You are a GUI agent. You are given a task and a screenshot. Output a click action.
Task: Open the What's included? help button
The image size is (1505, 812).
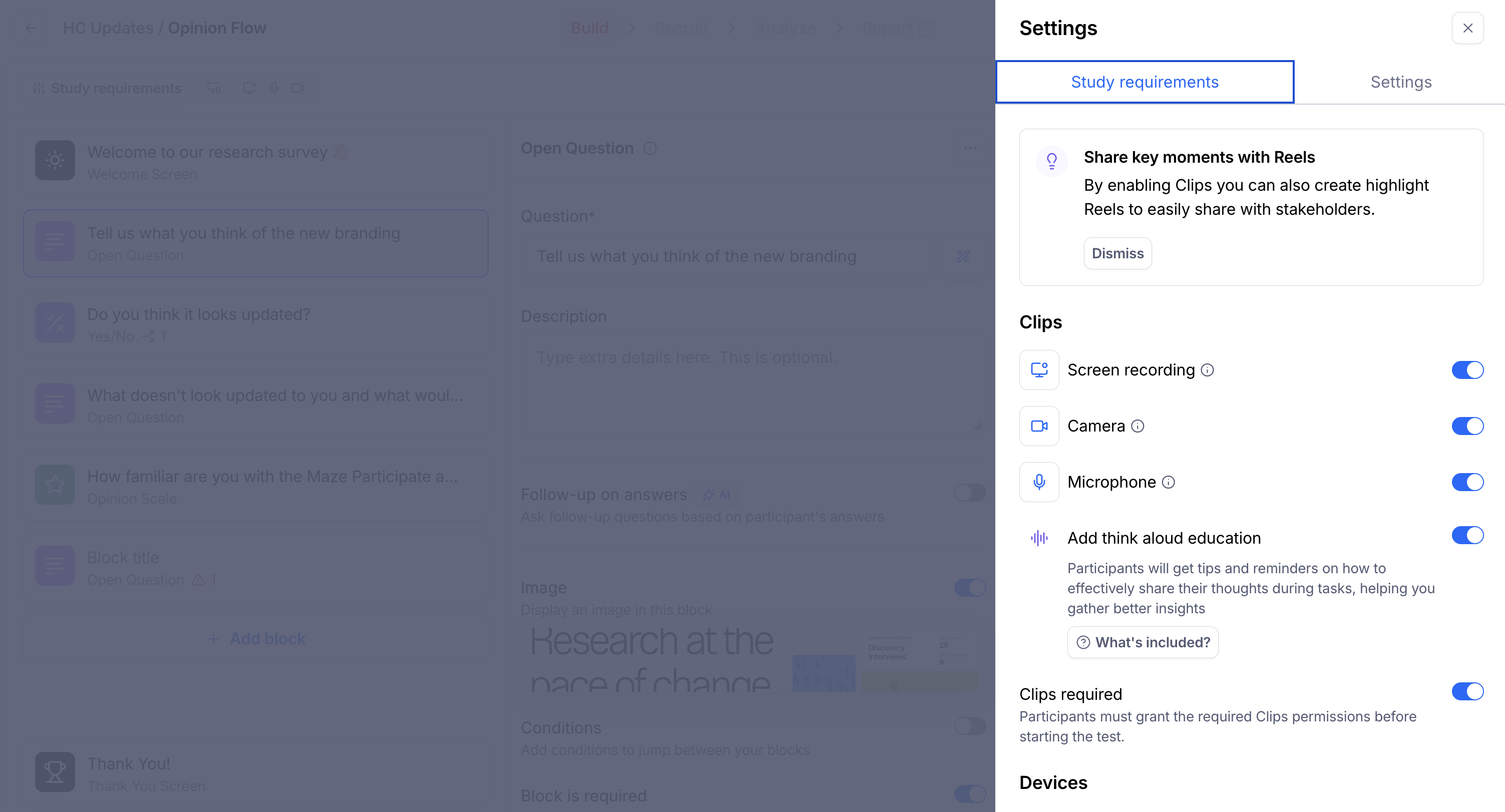(x=1142, y=643)
